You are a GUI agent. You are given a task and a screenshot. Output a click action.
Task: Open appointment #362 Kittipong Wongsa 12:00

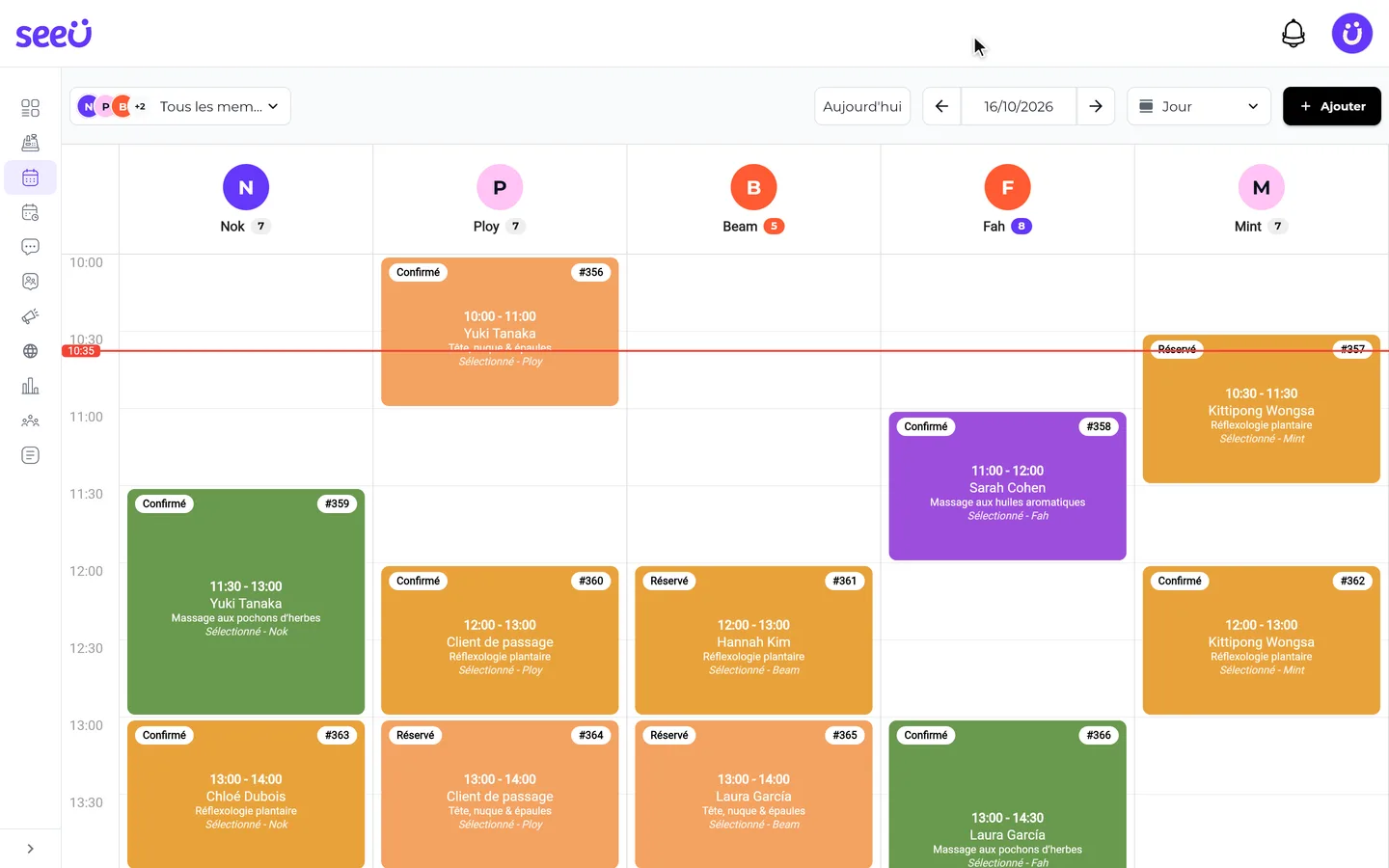[1262, 640]
